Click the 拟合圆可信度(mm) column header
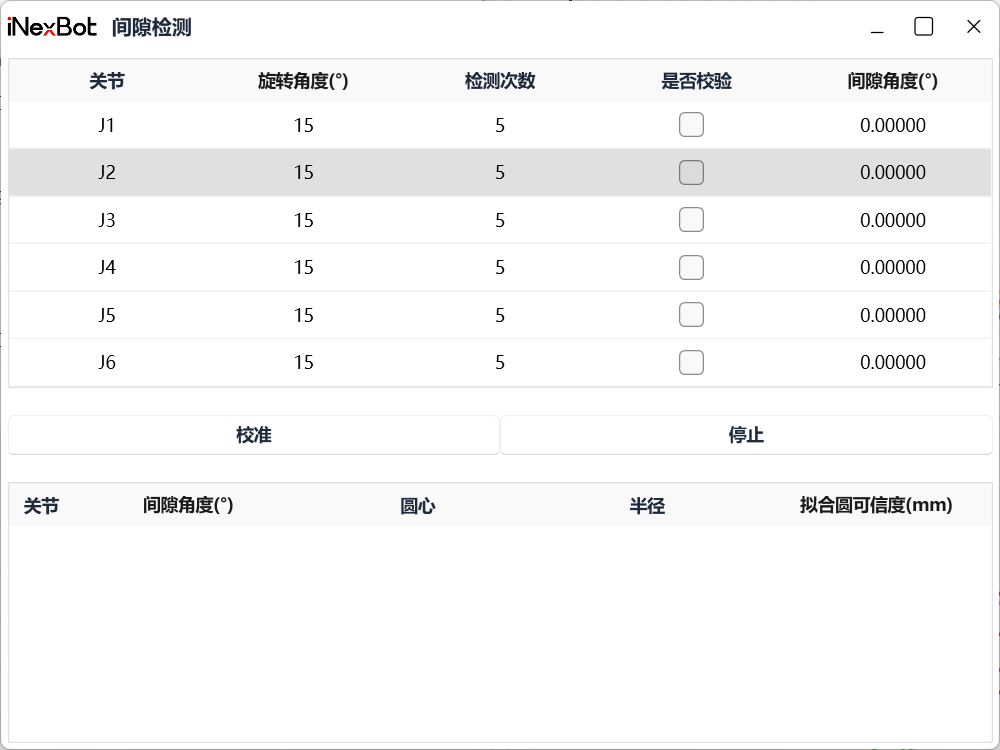The image size is (1000, 750). coord(876,506)
